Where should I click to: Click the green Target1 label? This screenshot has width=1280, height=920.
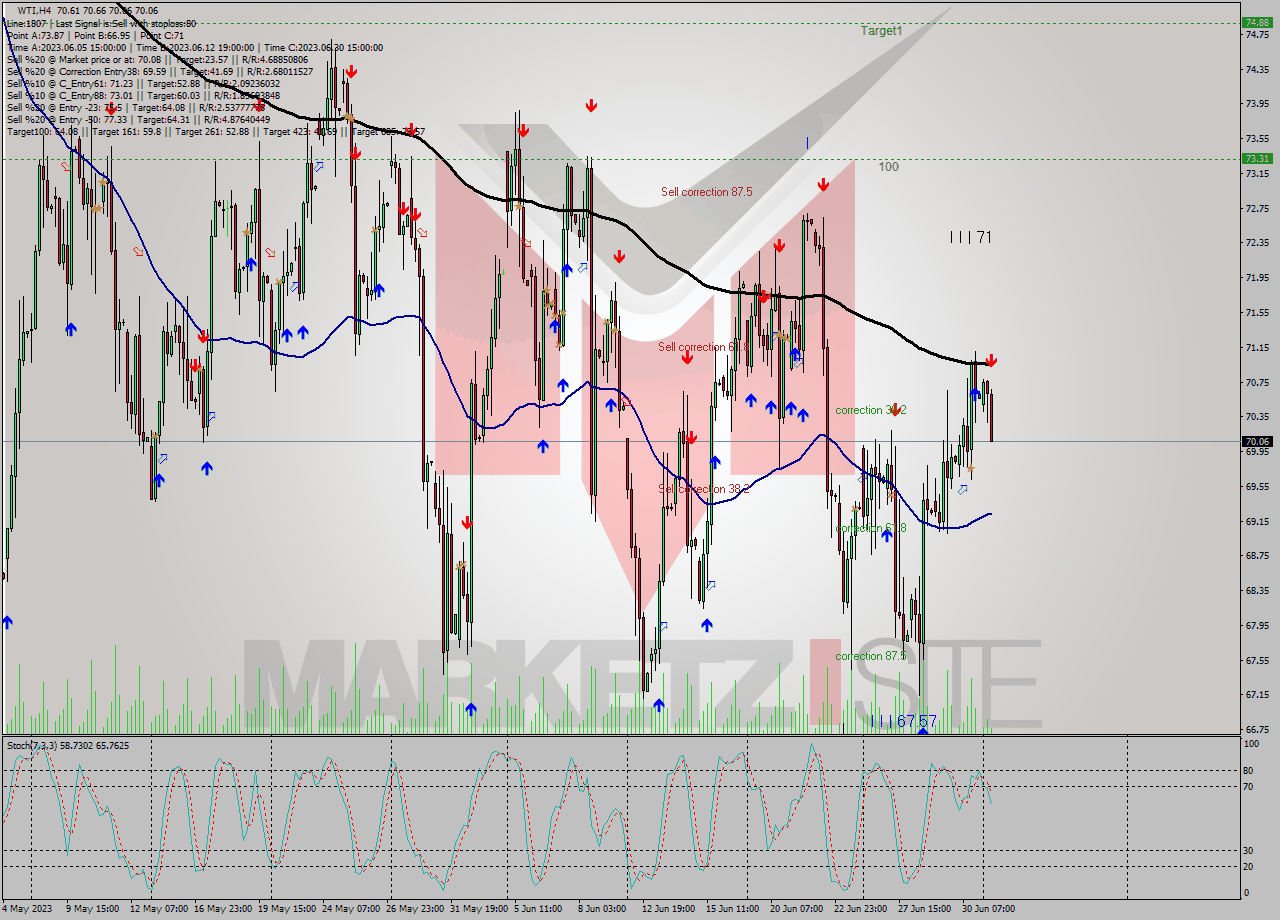pyautogui.click(x=882, y=31)
